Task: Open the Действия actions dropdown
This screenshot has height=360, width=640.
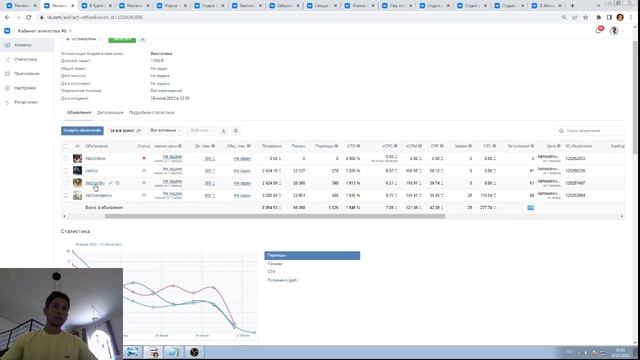Action: tap(201, 131)
